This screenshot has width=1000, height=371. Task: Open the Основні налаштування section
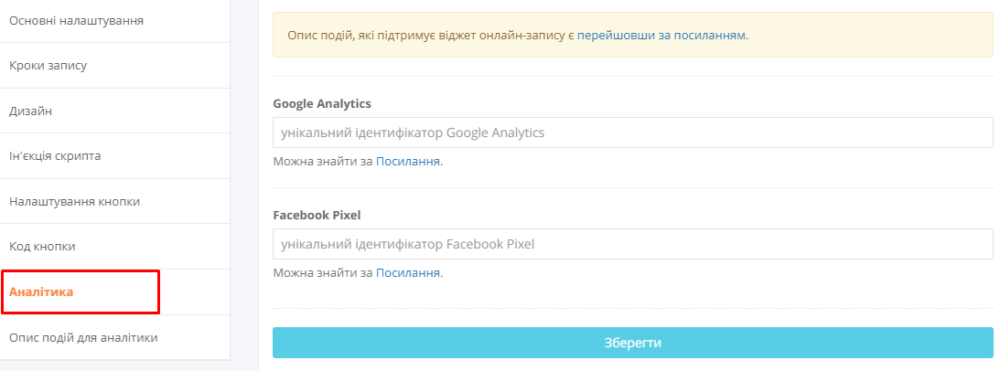tap(115, 21)
